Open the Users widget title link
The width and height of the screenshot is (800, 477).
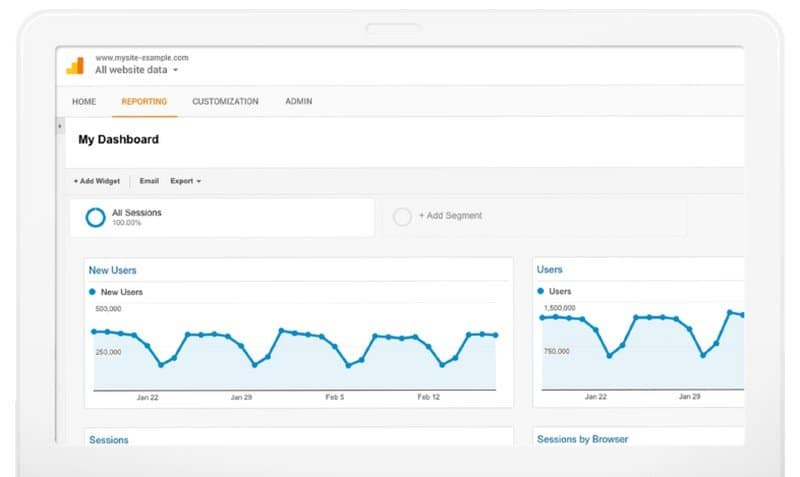[549, 269]
